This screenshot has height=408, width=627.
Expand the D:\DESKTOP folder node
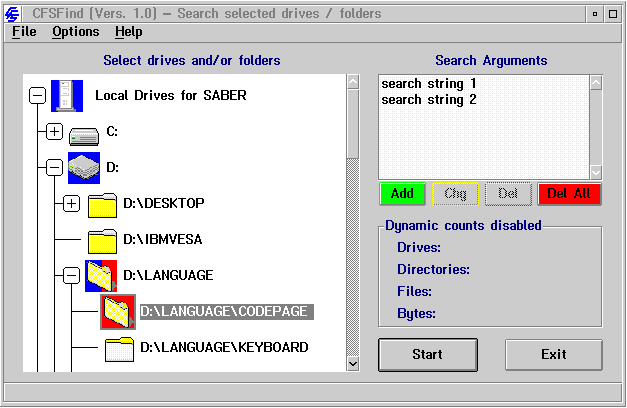[71, 204]
